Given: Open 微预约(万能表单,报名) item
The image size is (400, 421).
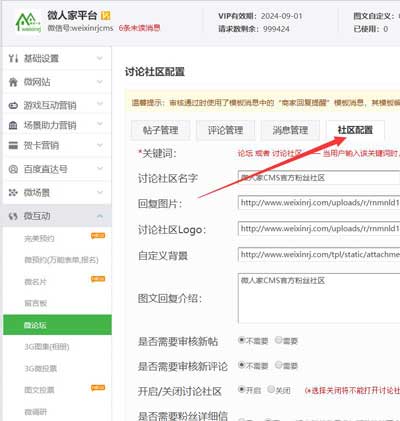Looking at the screenshot, I should coord(61,260).
